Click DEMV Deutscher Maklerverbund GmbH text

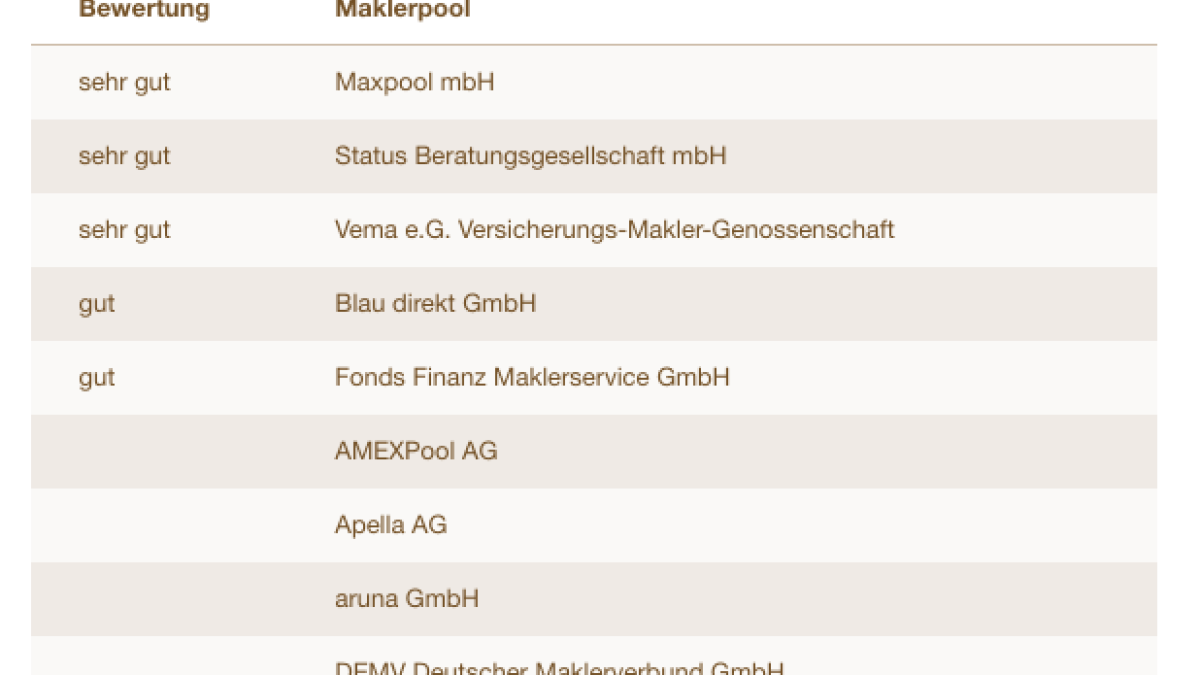click(x=558, y=668)
